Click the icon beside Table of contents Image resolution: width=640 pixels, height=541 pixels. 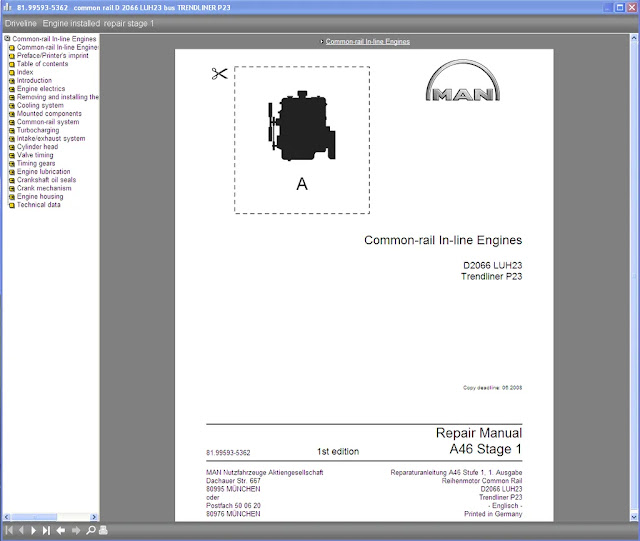pyautogui.click(x=12, y=64)
